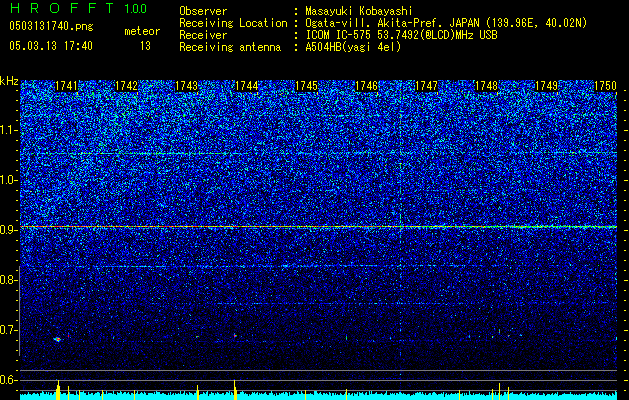Screen dimensions: 629x400
Task: Click the 0.6 kHz axis label
Action: point(7,380)
